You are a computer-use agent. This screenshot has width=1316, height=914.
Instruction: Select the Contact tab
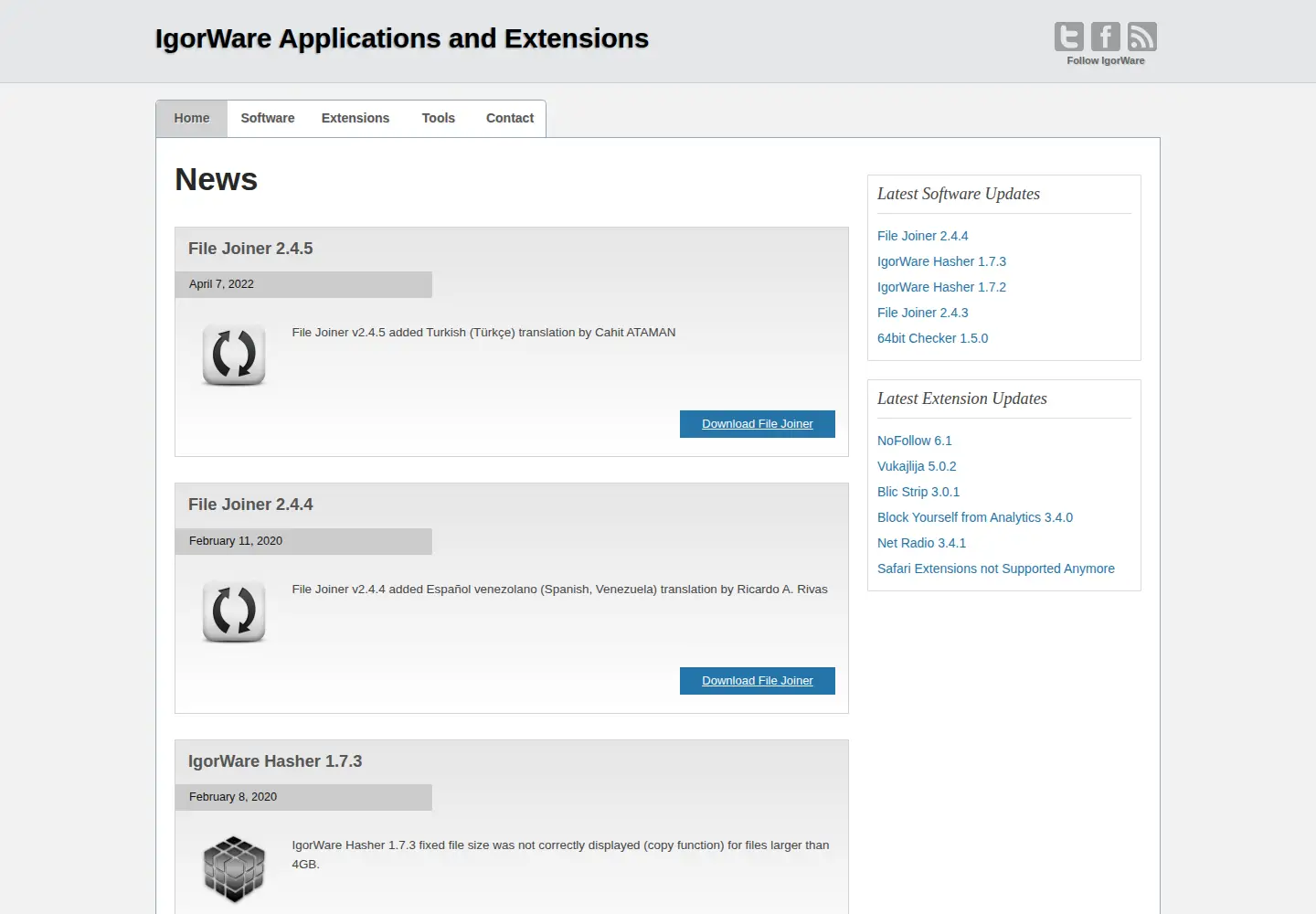tap(510, 119)
